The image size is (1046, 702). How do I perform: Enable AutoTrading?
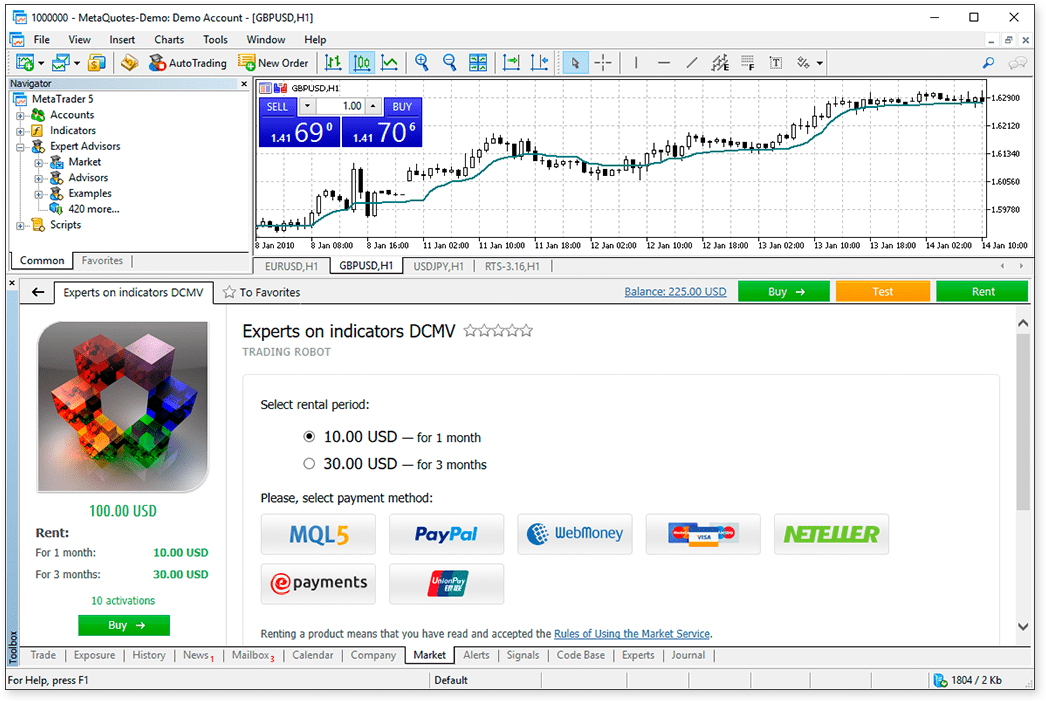pyautogui.click(x=187, y=63)
